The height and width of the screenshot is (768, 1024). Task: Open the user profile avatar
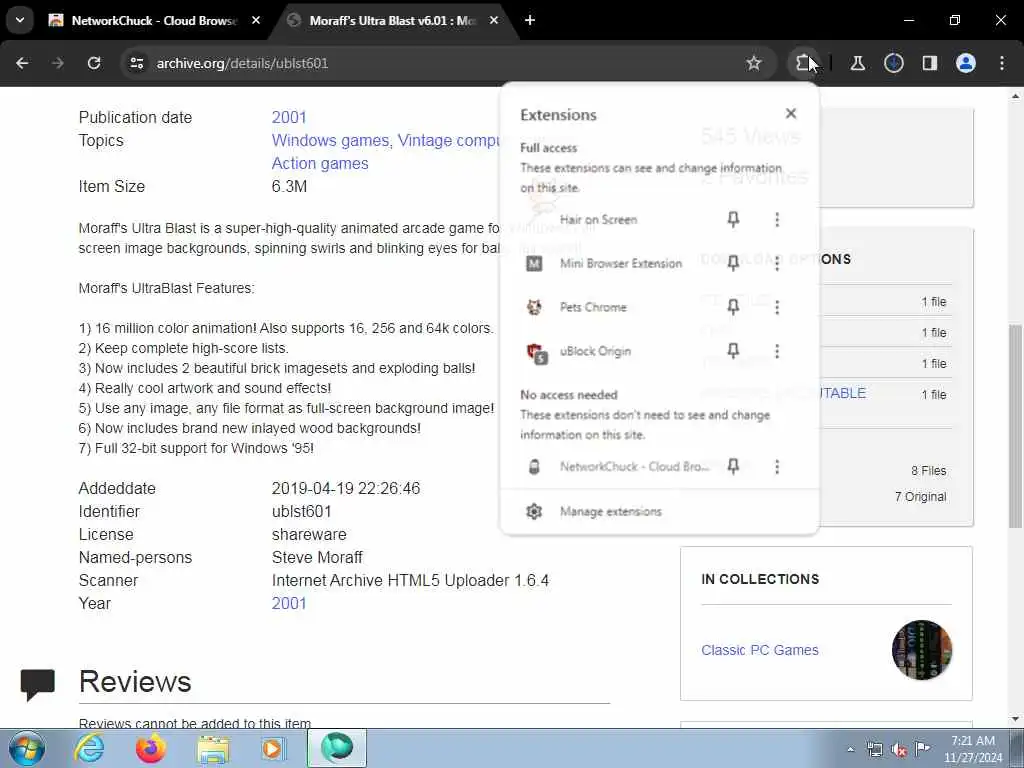pos(966,63)
